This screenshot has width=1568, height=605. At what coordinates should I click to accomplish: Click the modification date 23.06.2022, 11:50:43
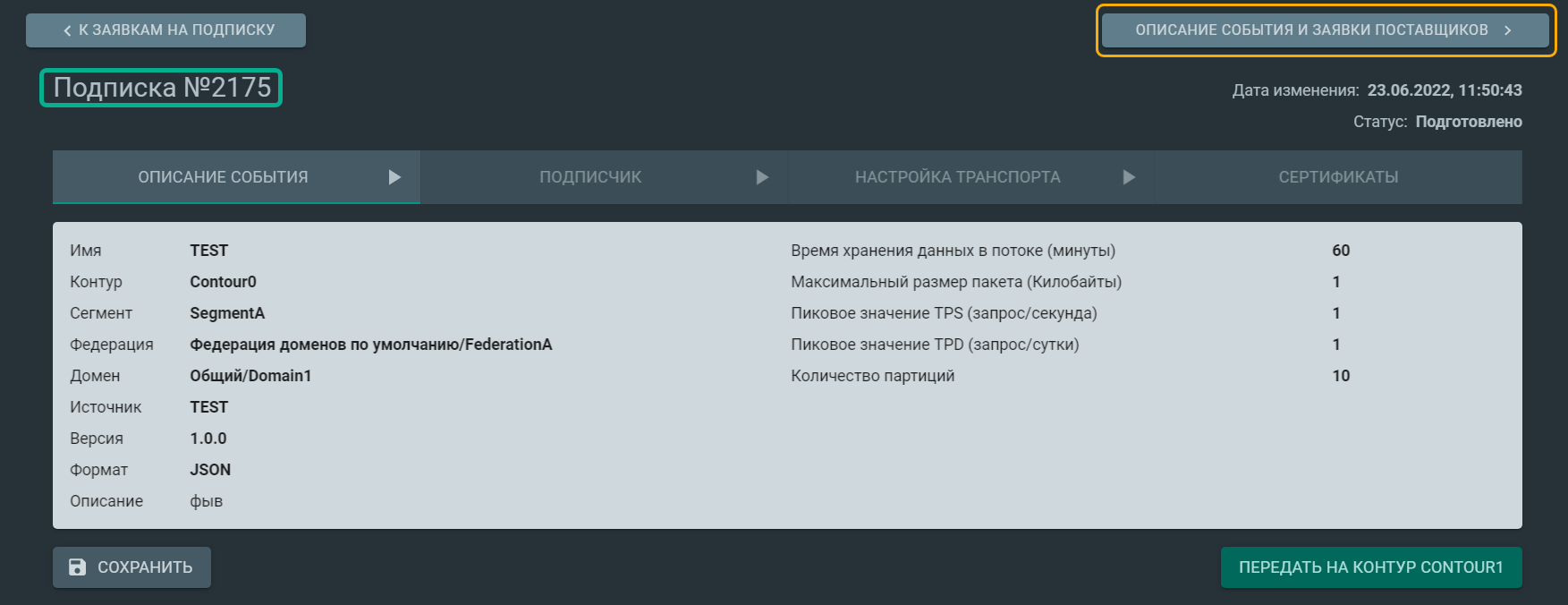pyautogui.click(x=1444, y=90)
